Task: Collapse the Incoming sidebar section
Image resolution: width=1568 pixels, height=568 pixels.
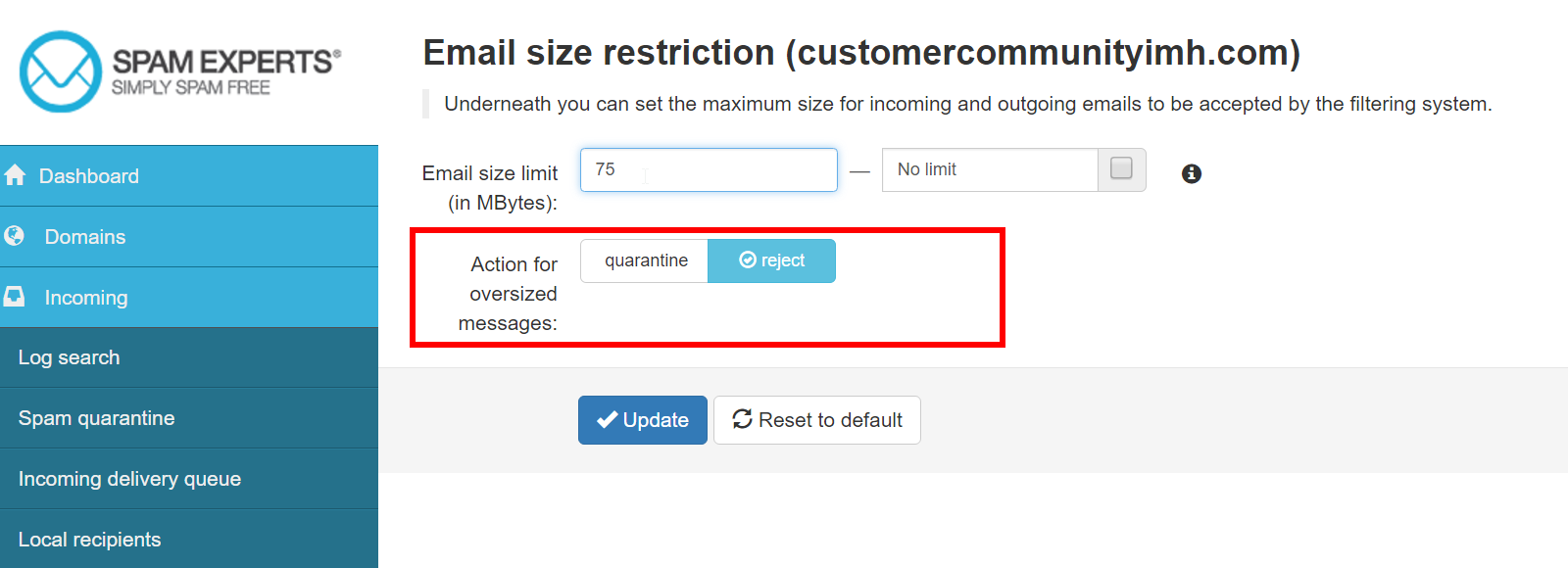Action: pyautogui.click(x=86, y=298)
